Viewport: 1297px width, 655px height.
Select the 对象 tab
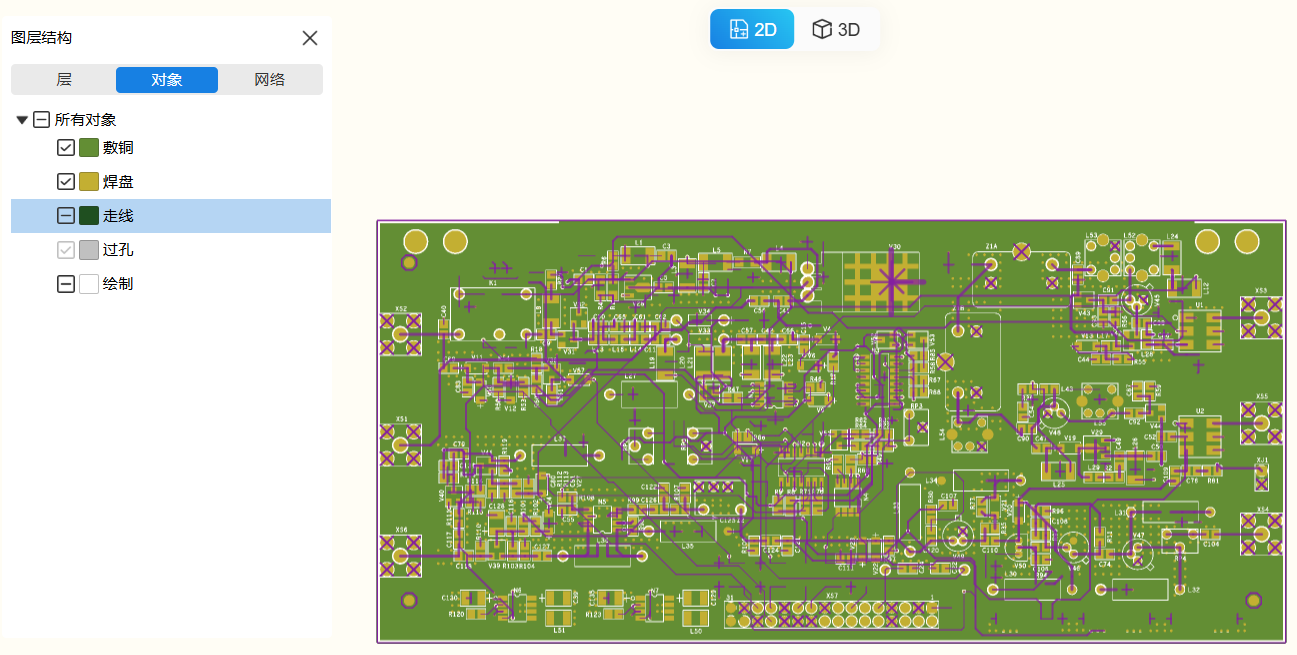167,80
